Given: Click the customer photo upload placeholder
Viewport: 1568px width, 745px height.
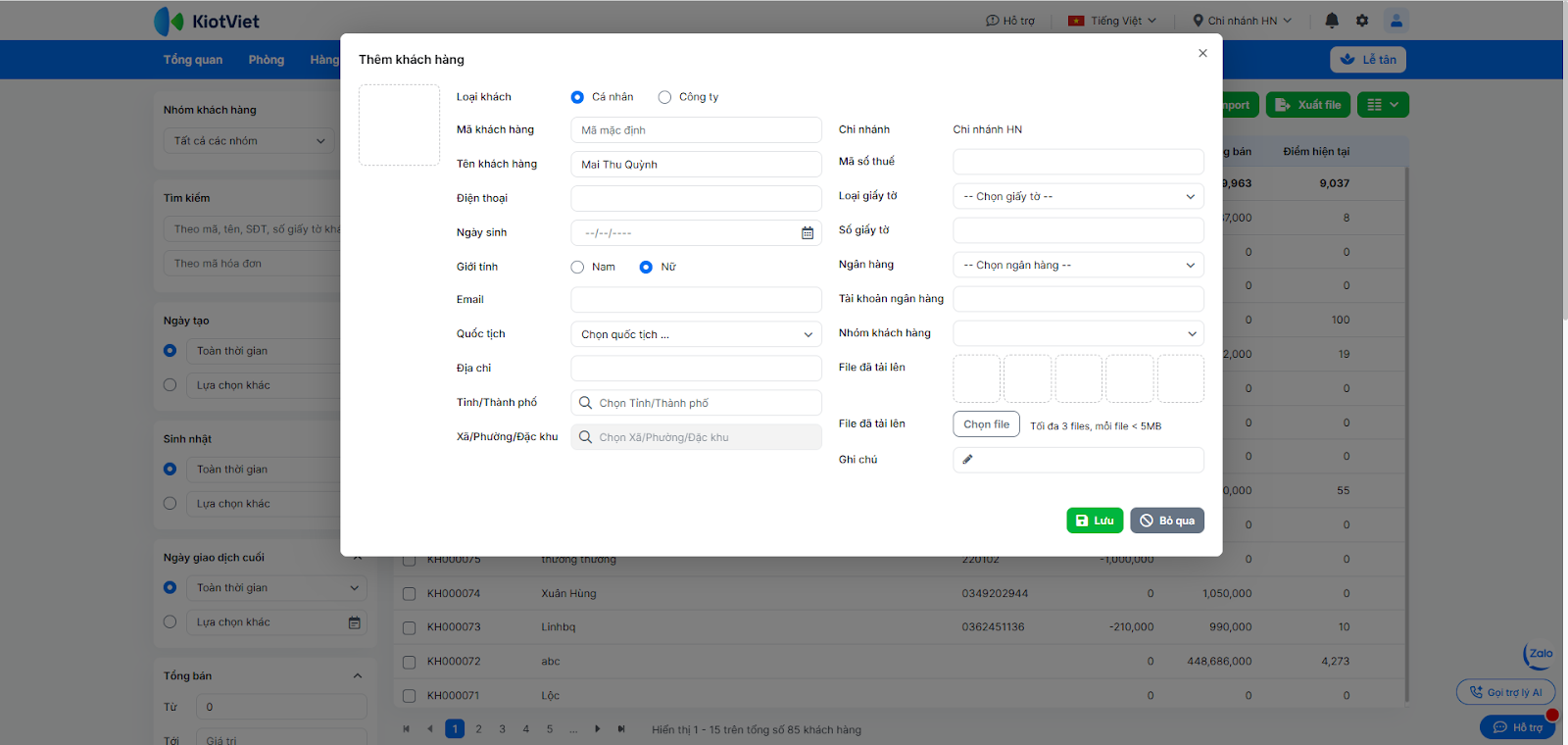Looking at the screenshot, I should (399, 124).
